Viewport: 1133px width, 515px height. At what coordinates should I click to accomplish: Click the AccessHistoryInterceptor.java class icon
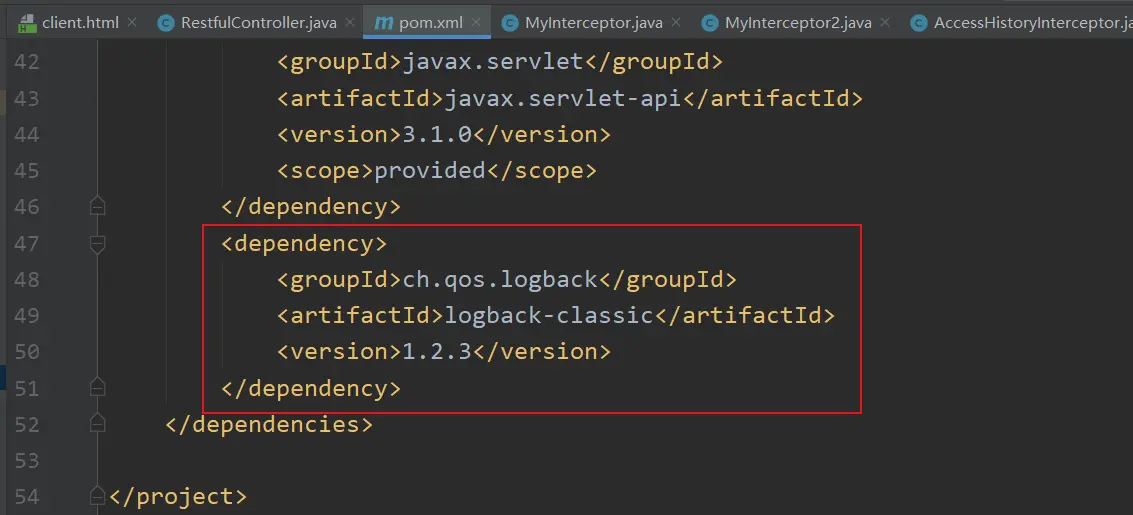(919, 23)
